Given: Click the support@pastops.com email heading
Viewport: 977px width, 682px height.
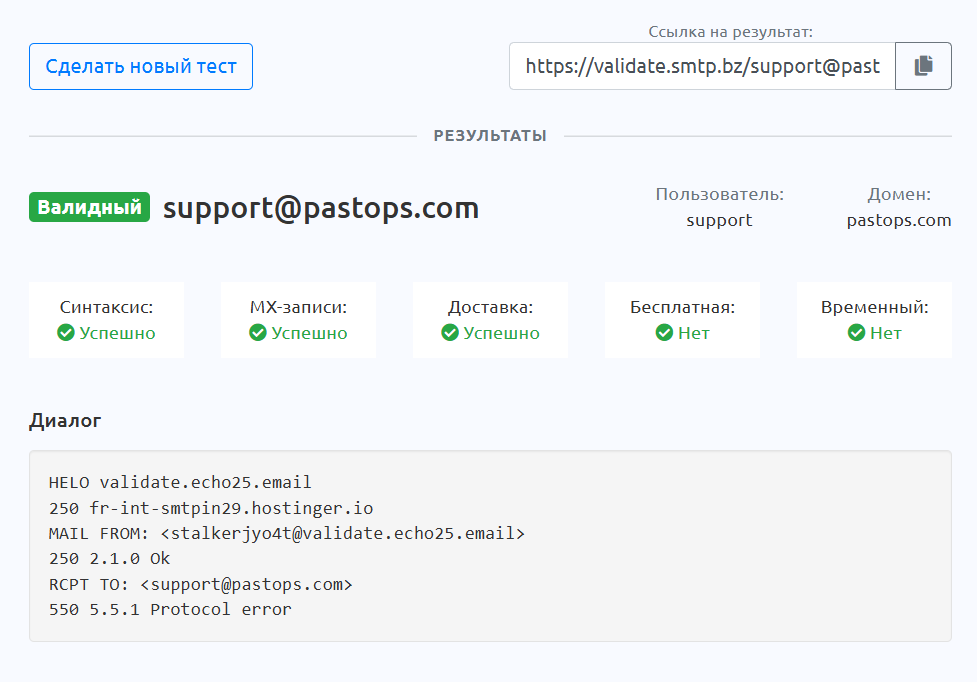Looking at the screenshot, I should point(321,208).
